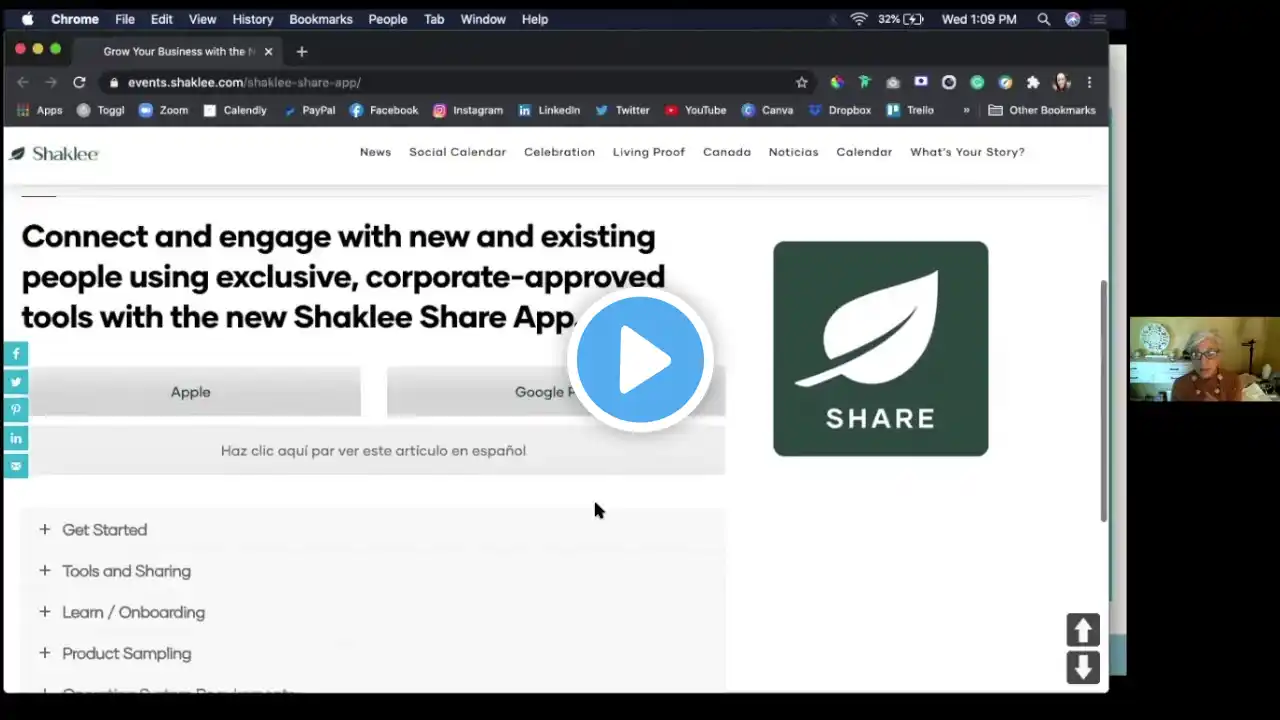Share page via LinkedIn side icon
The width and height of the screenshot is (1280, 720).
coord(16,438)
